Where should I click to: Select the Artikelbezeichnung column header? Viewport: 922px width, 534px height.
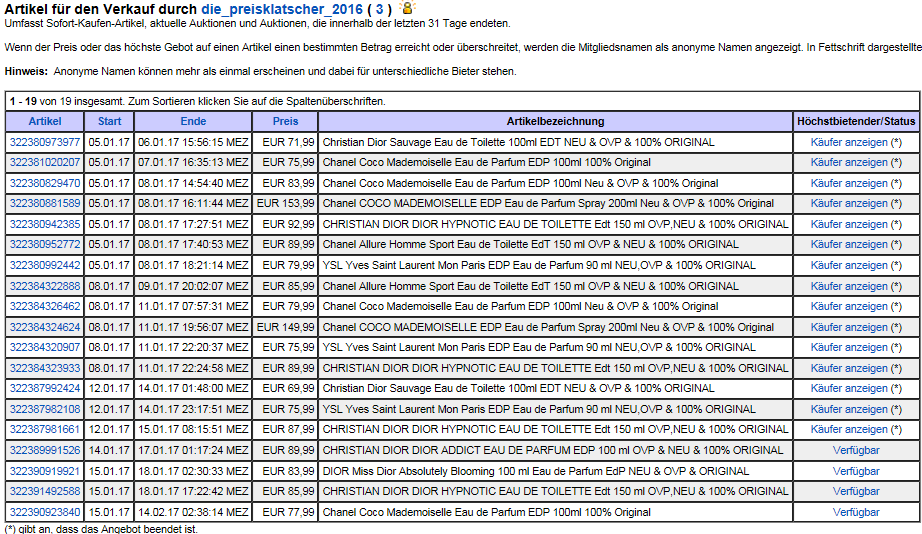(x=555, y=121)
